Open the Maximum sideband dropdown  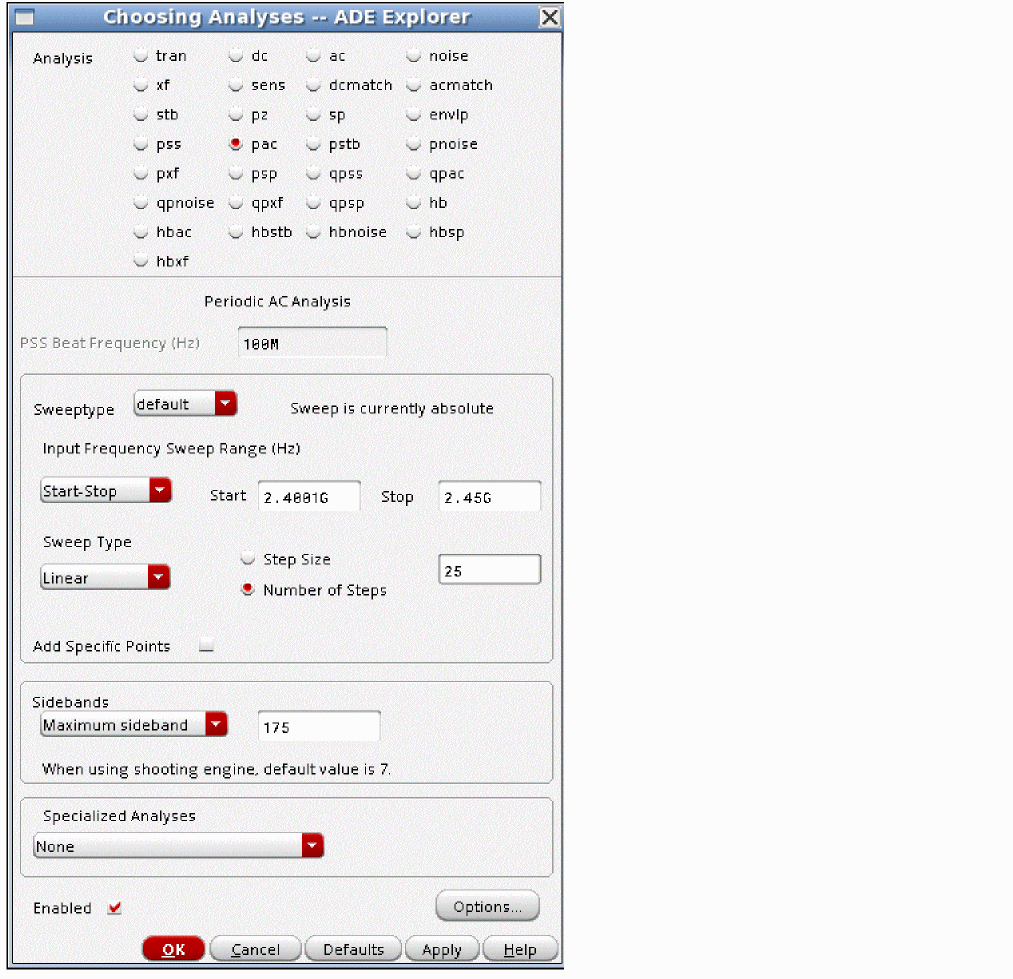click(x=134, y=725)
